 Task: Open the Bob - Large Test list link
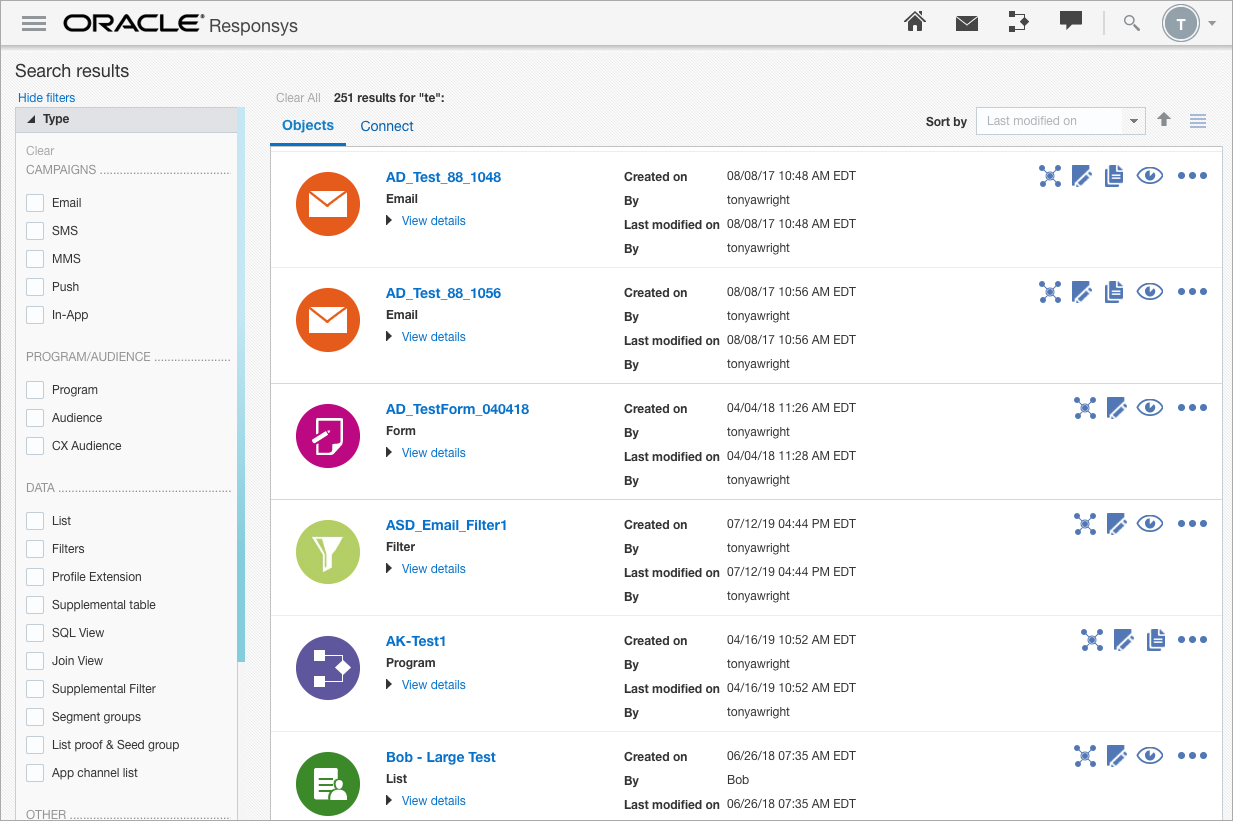[x=441, y=757]
